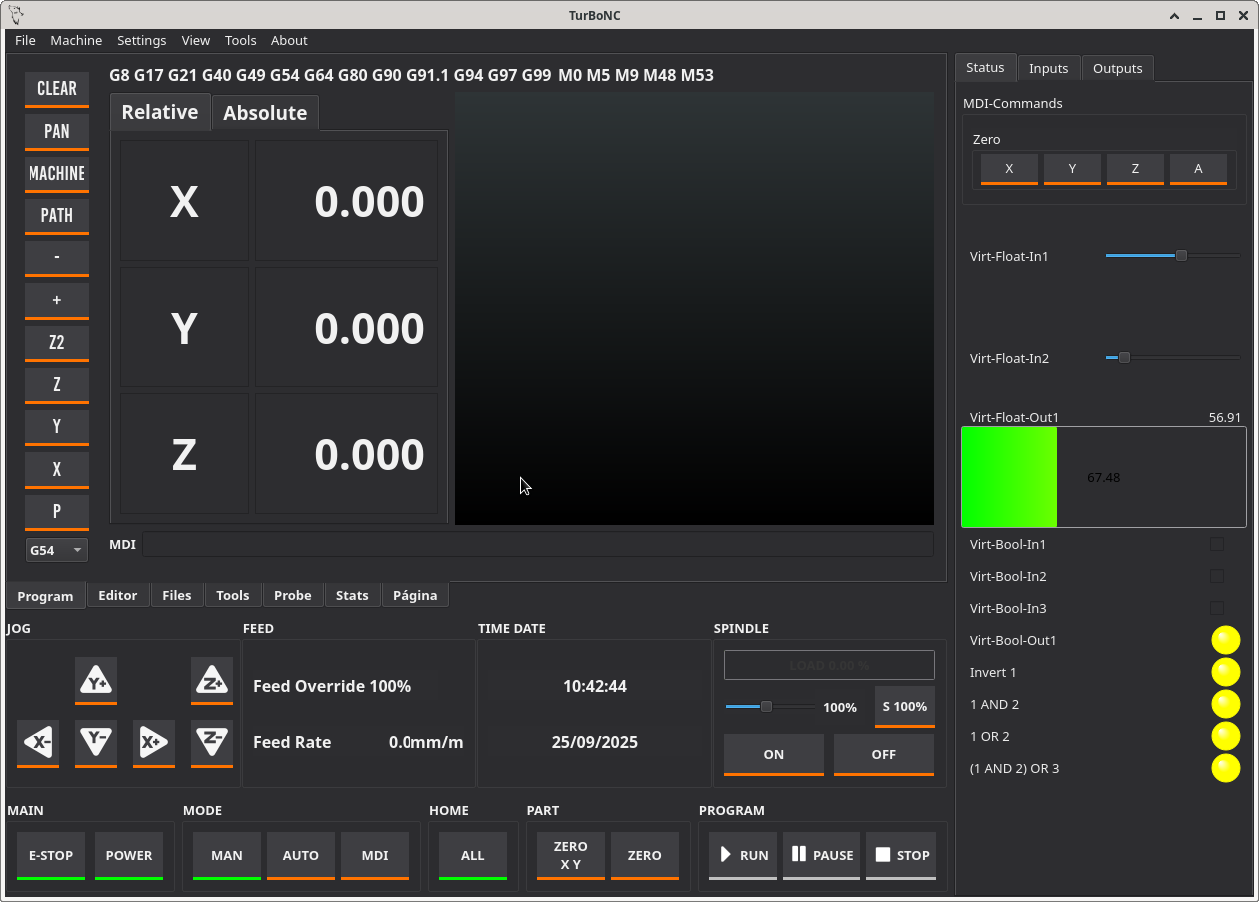Click the Y- jog arrow icon
Viewport: 1259px width, 902px height.
click(96, 743)
